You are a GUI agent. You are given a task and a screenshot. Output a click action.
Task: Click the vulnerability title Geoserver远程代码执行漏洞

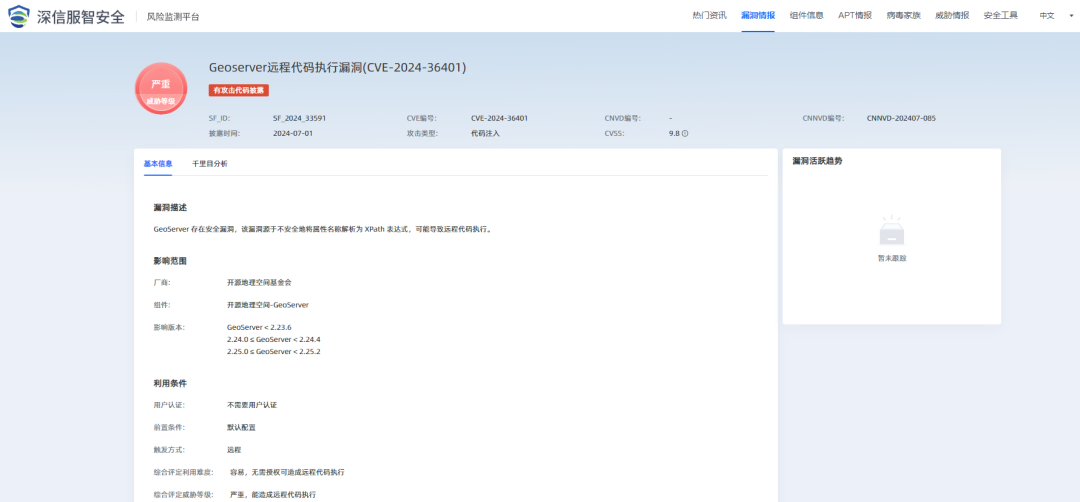pyautogui.click(x=338, y=67)
